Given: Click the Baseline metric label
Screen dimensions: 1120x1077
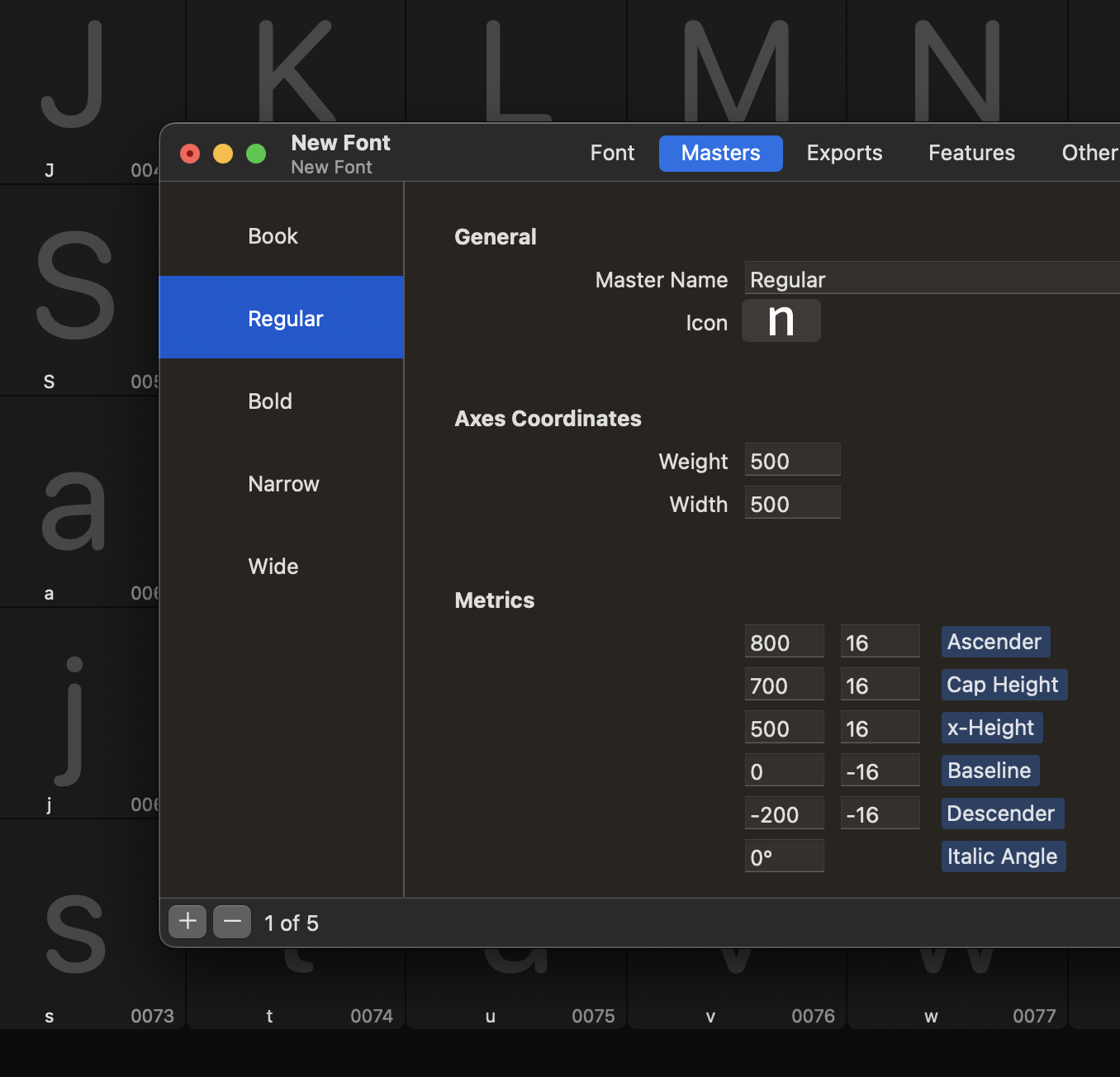Looking at the screenshot, I should click(989, 771).
